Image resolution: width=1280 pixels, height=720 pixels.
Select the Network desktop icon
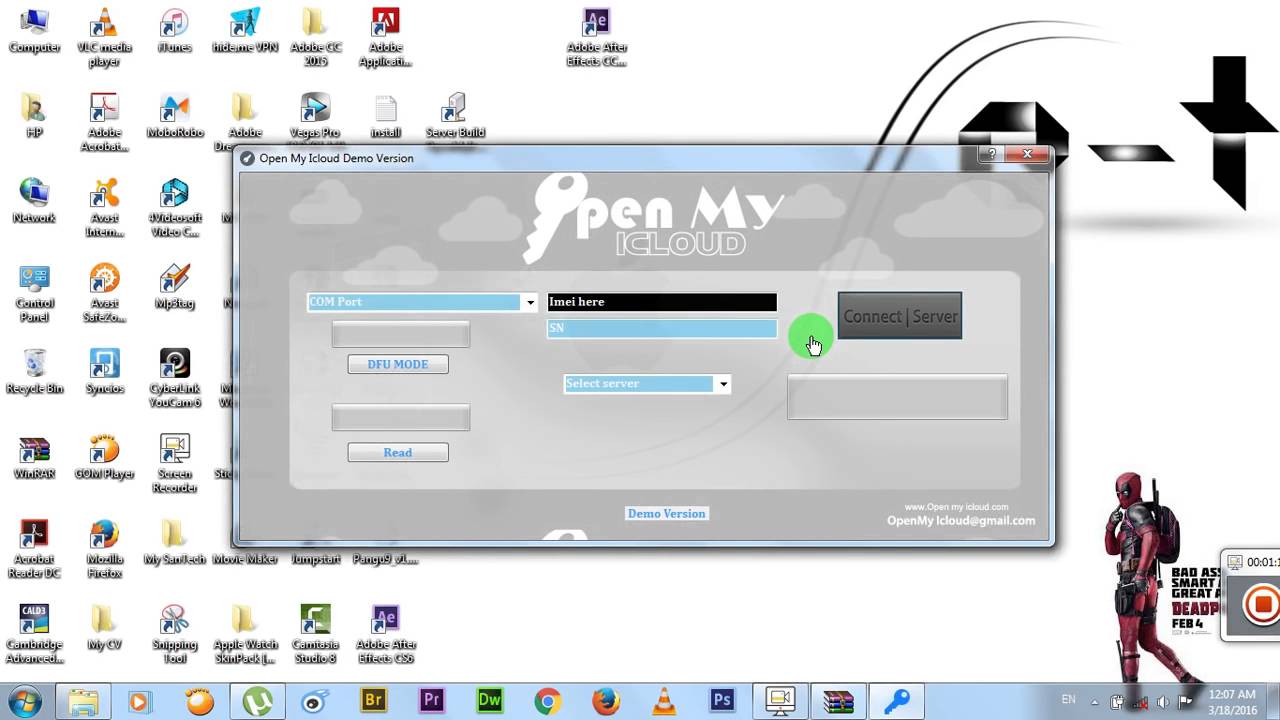(x=34, y=201)
